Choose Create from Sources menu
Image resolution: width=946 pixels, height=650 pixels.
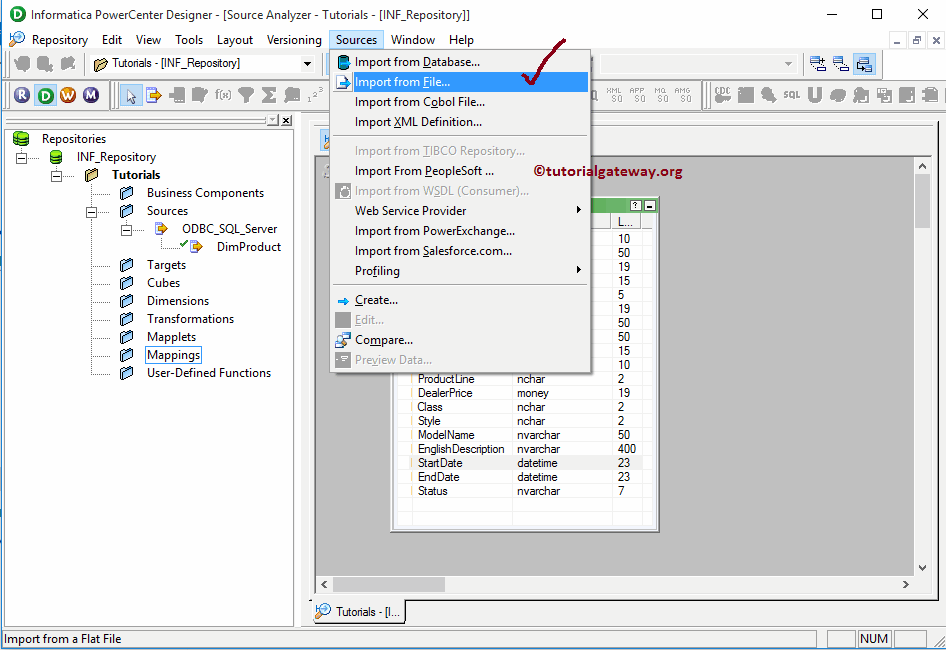[x=459, y=300]
